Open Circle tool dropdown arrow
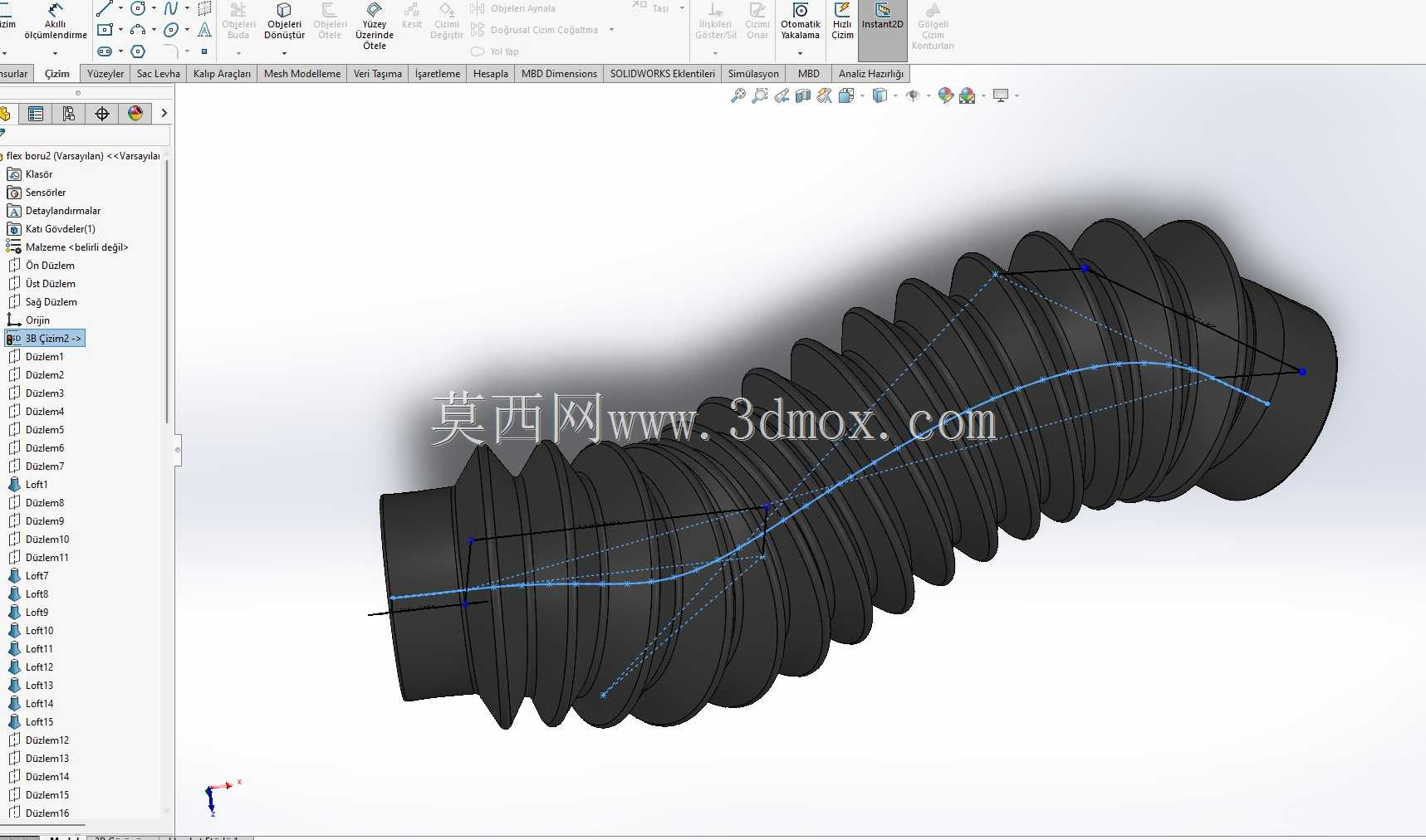 (x=154, y=8)
